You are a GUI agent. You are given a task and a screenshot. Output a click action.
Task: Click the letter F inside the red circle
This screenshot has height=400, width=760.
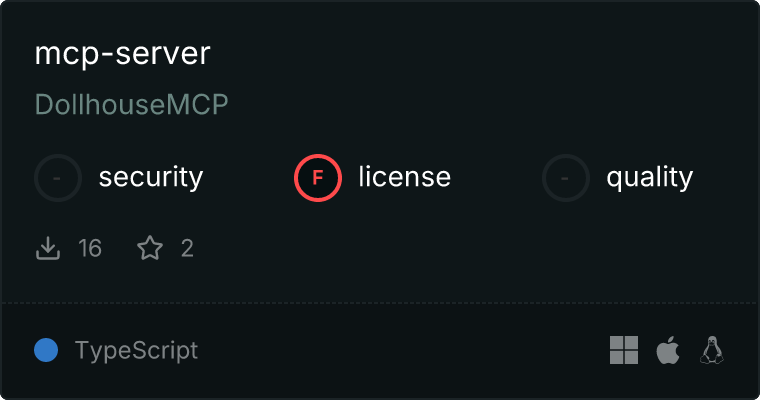[x=317, y=178]
